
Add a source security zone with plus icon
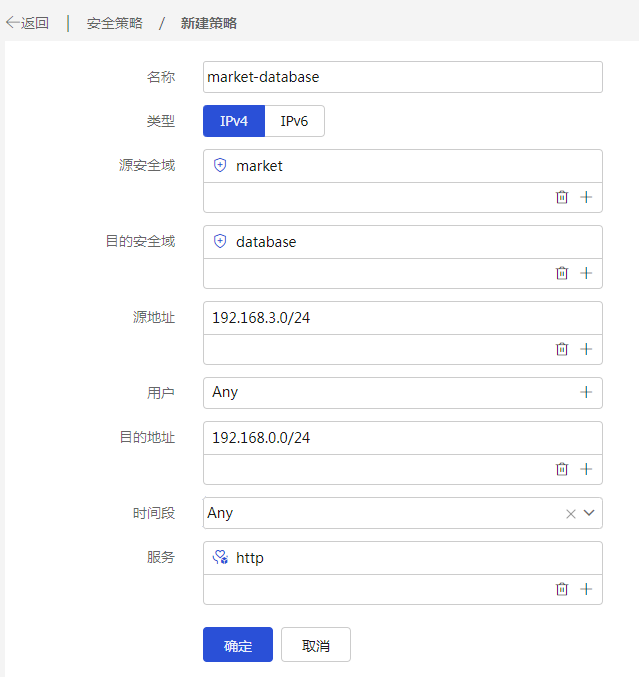(x=586, y=197)
